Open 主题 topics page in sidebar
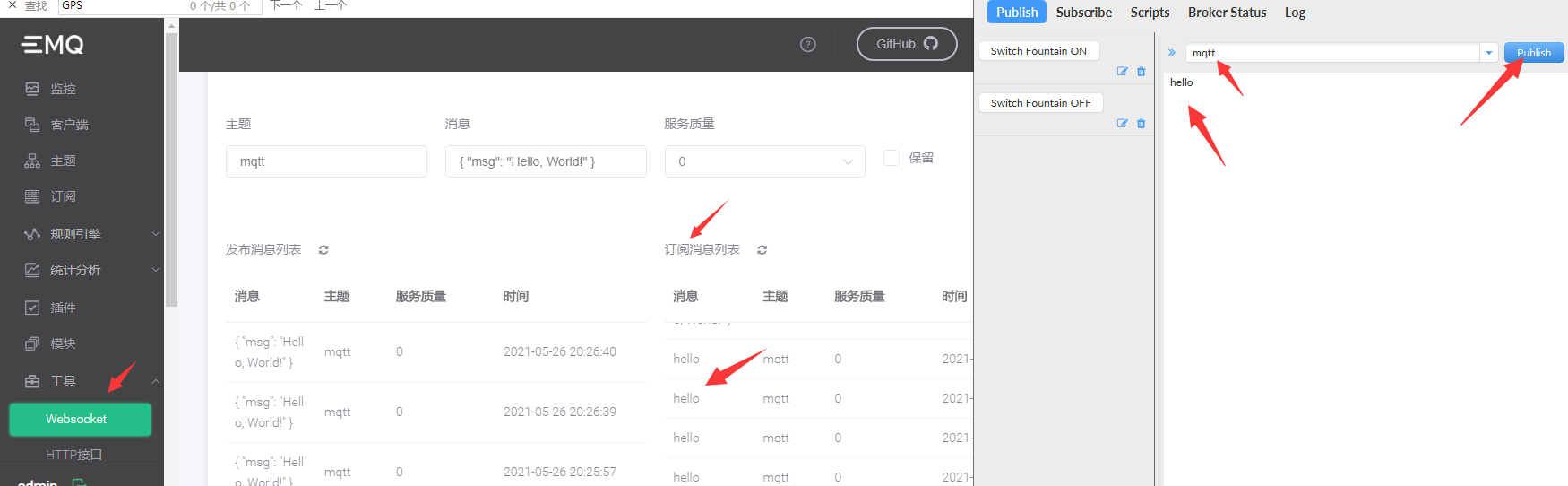 point(63,161)
